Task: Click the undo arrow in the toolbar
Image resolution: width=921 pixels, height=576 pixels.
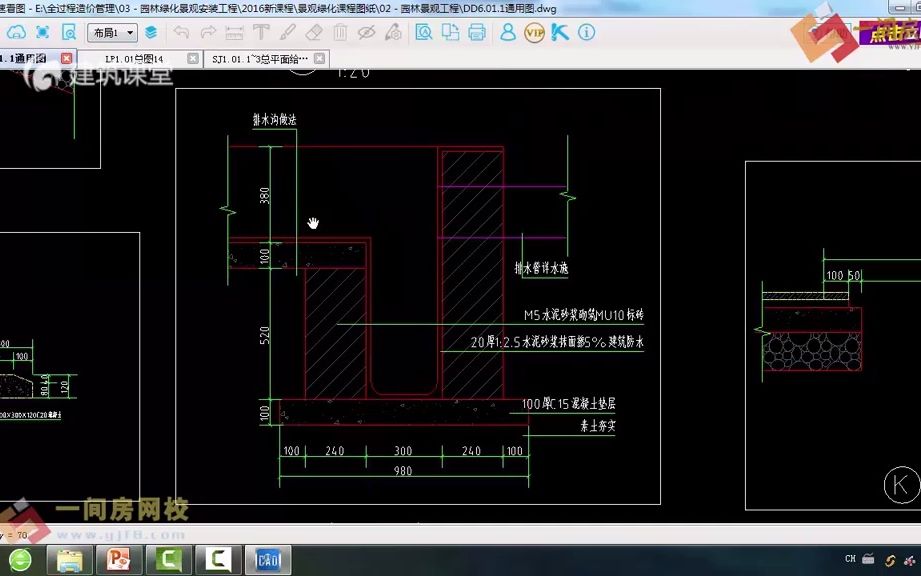Action: pyautogui.click(x=181, y=32)
